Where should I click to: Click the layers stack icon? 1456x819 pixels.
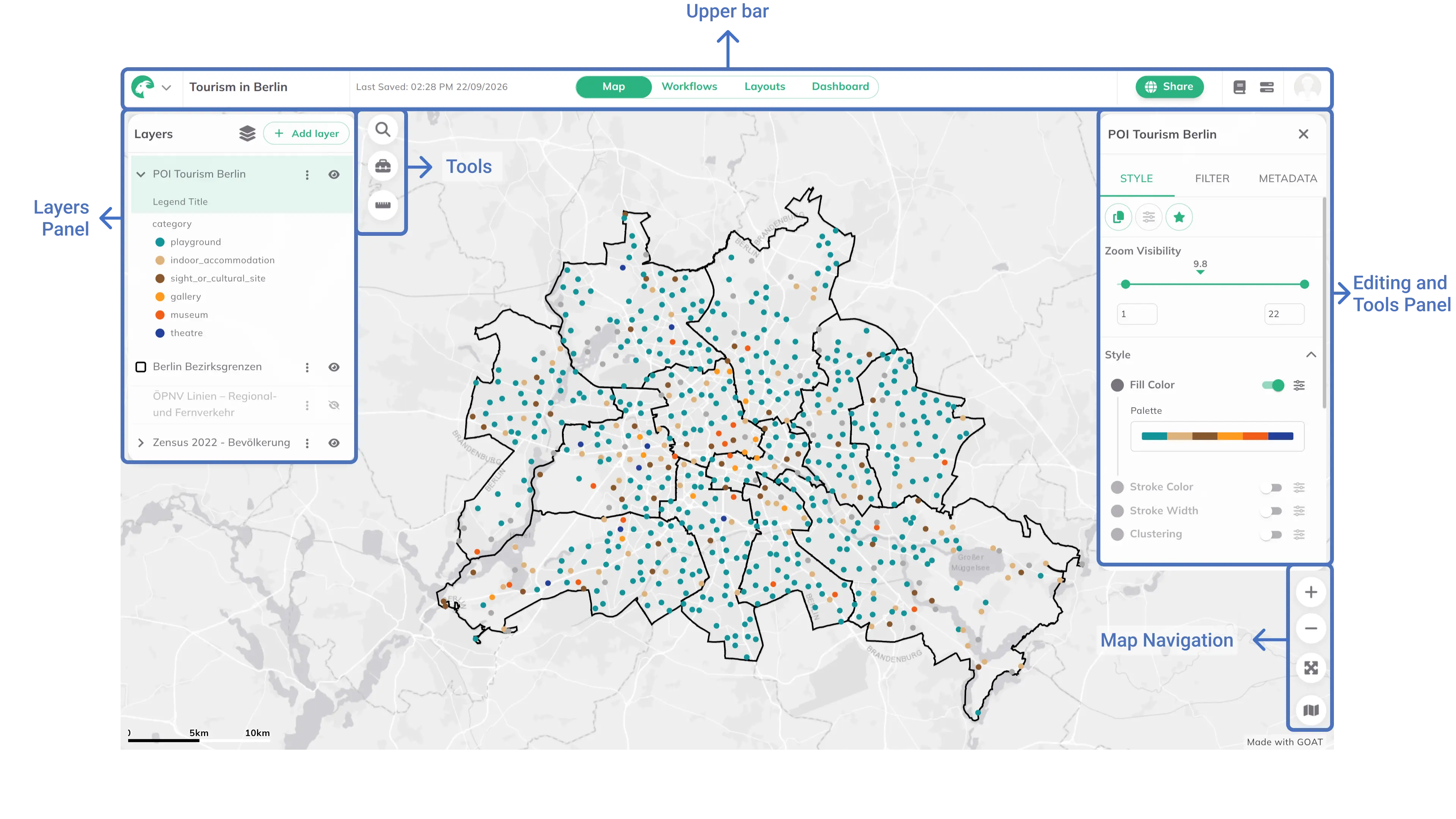click(x=247, y=133)
